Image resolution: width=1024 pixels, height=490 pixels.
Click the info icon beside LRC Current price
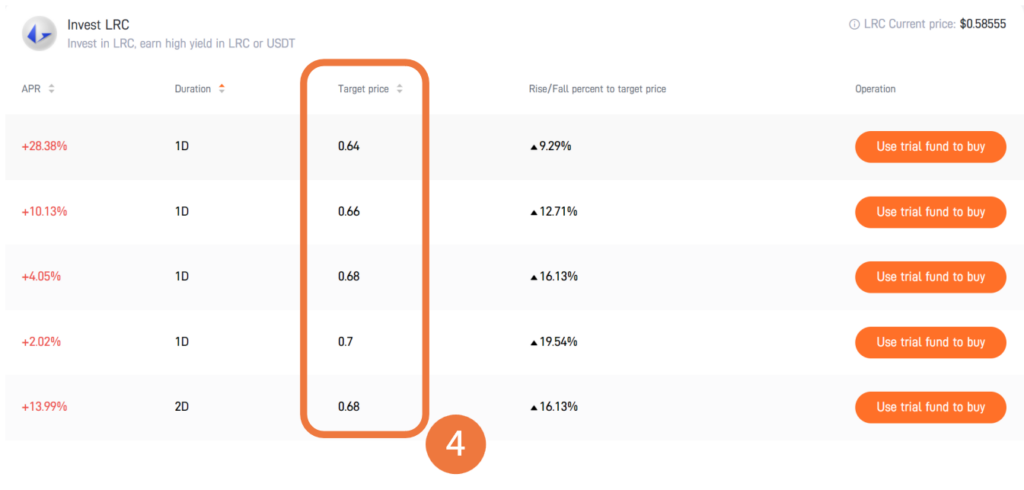[x=854, y=24]
